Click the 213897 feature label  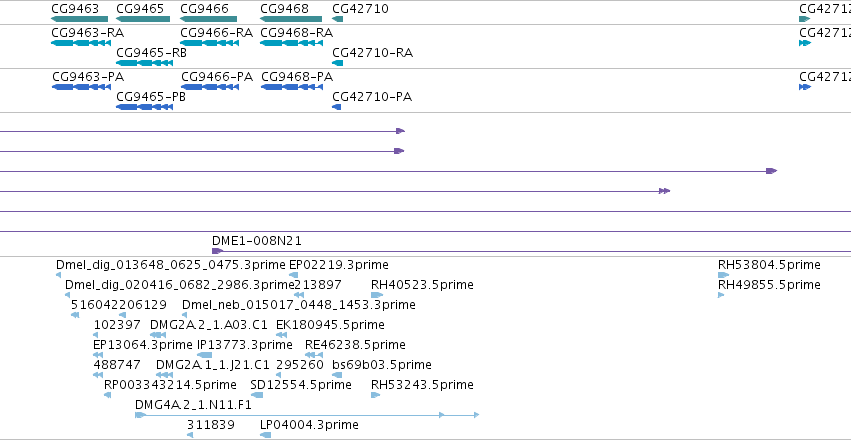pyautogui.click(x=317, y=285)
